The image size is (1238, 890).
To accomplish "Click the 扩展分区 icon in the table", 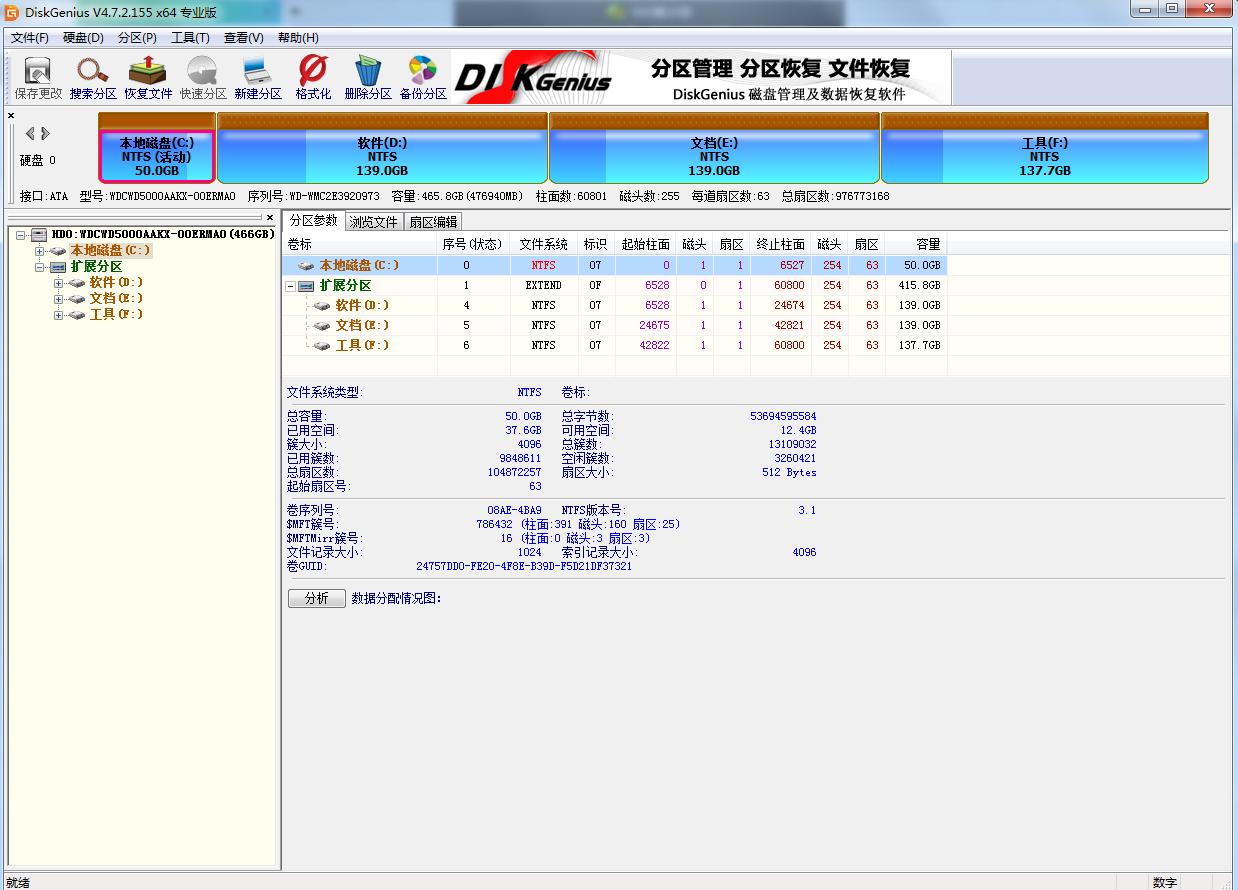I will (x=306, y=286).
